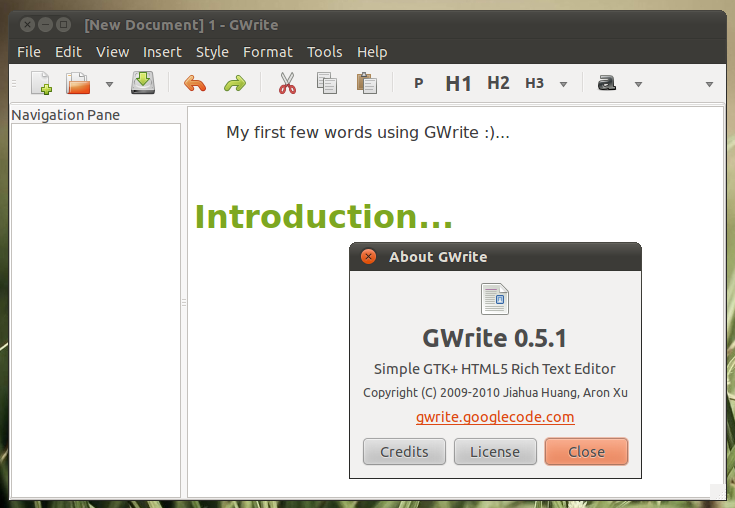Open the Tools menu
The width and height of the screenshot is (735, 508).
pos(324,52)
